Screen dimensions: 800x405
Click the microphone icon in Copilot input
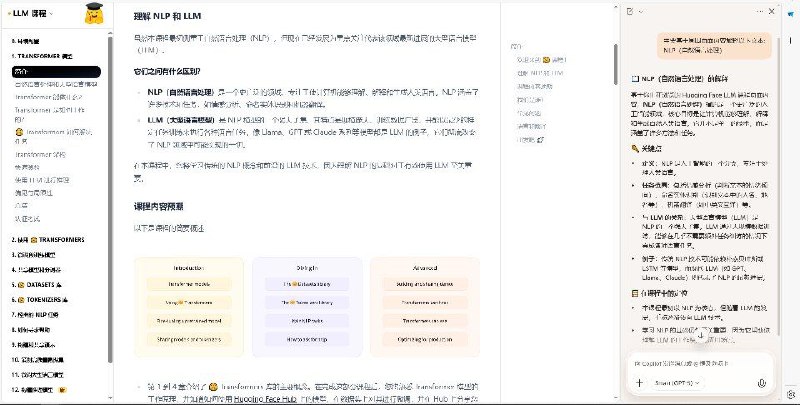[762, 383]
